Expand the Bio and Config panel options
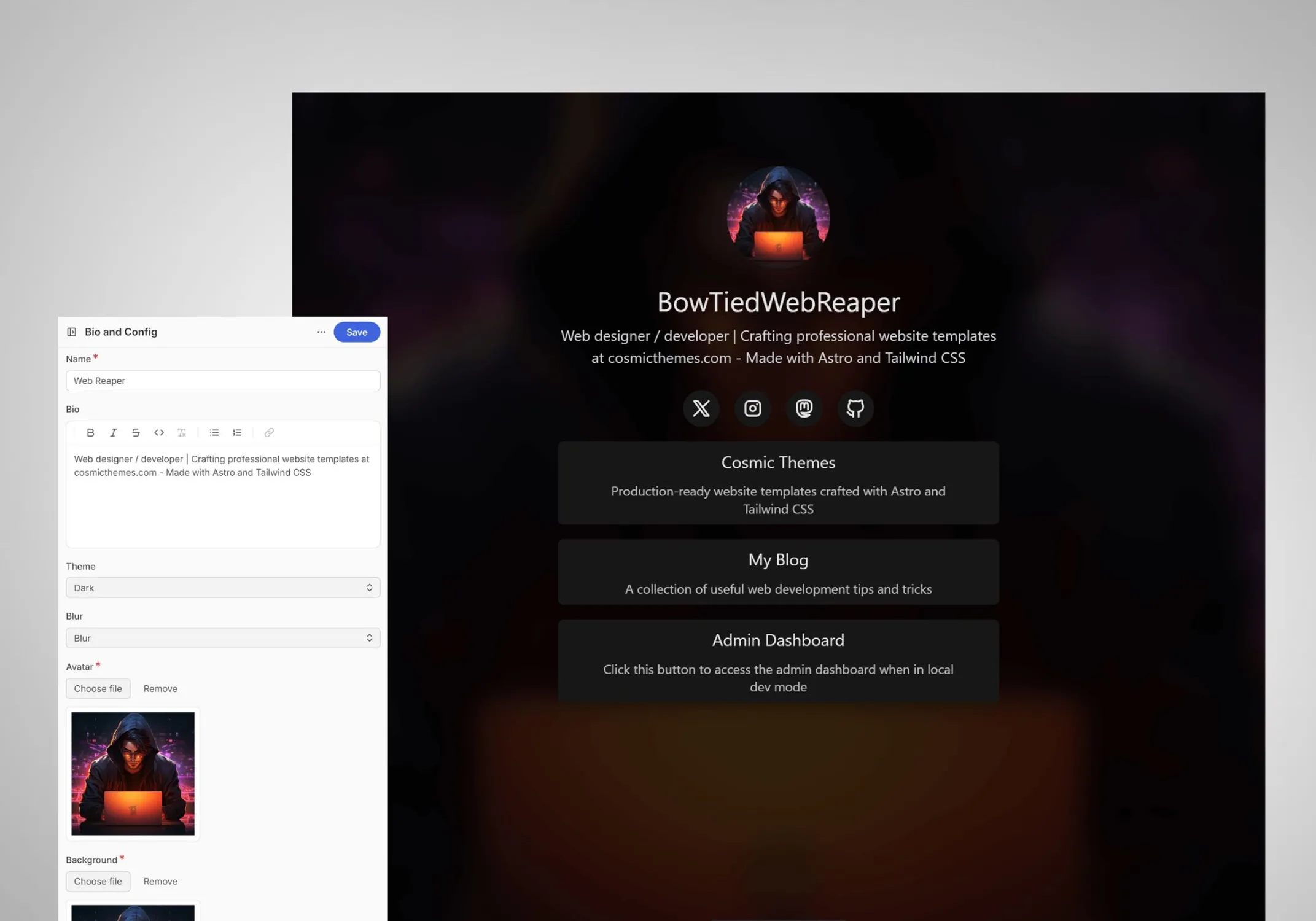This screenshot has width=1316, height=921. pos(321,331)
